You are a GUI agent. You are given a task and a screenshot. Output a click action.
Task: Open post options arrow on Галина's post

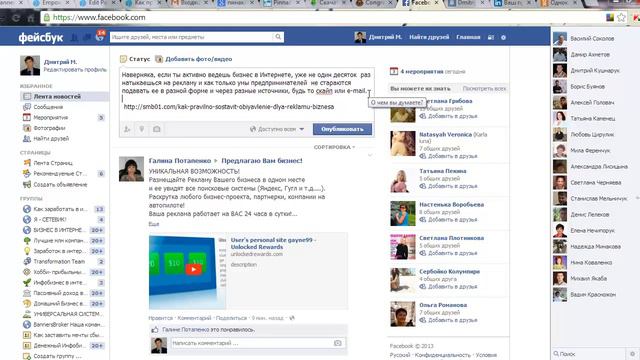tap(370, 156)
